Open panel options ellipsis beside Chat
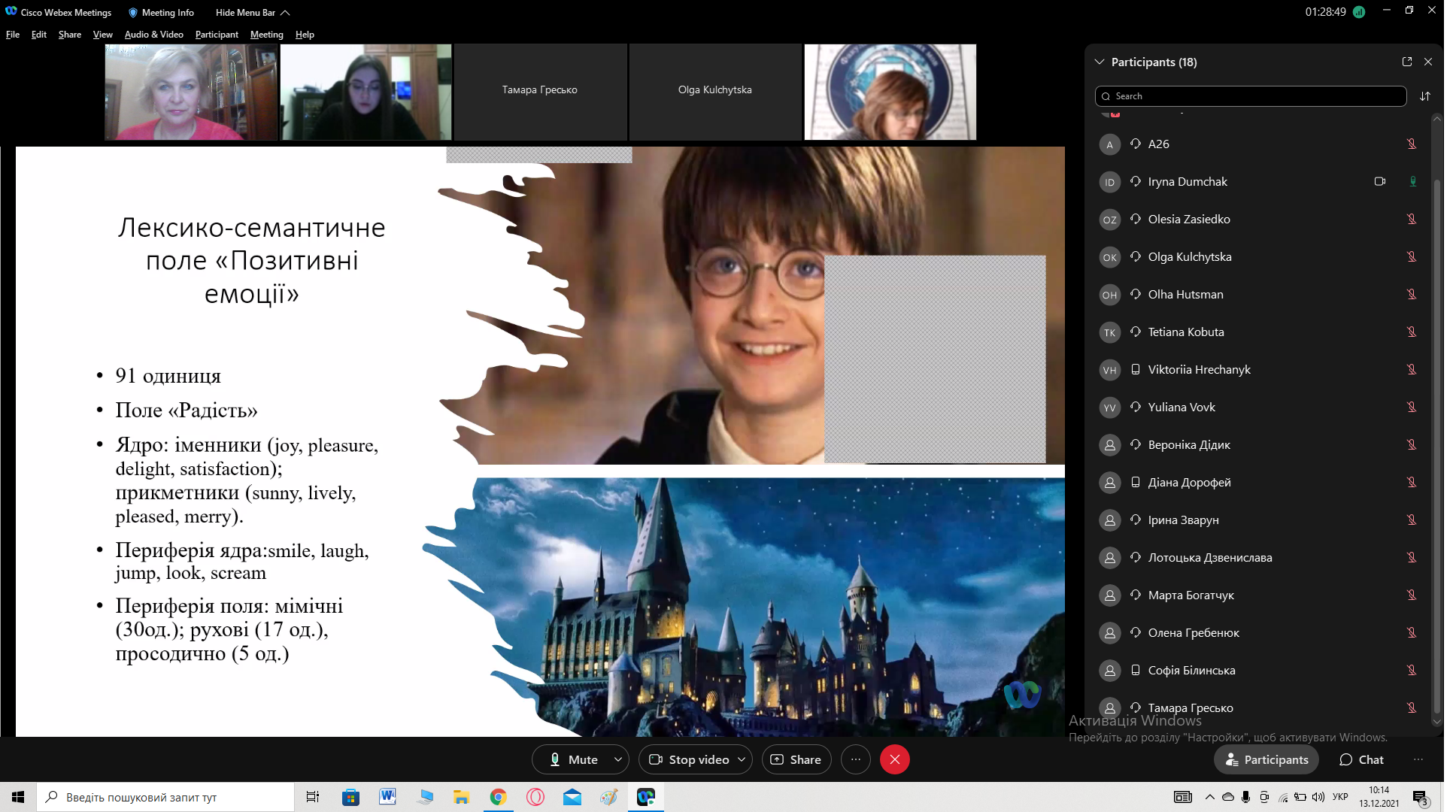The height and width of the screenshot is (812, 1456). [1418, 759]
